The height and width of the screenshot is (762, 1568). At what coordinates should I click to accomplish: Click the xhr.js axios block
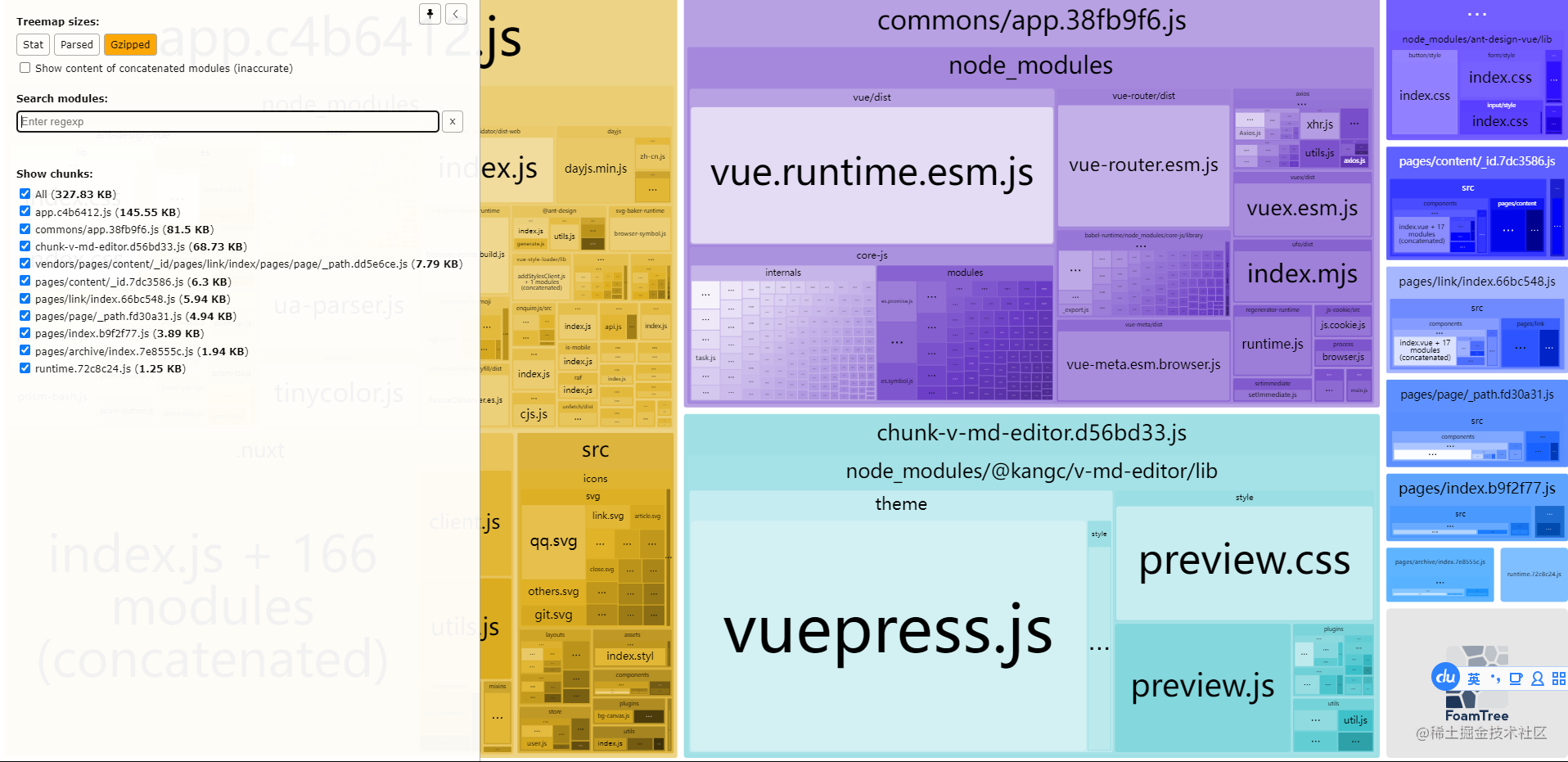click(x=1319, y=124)
